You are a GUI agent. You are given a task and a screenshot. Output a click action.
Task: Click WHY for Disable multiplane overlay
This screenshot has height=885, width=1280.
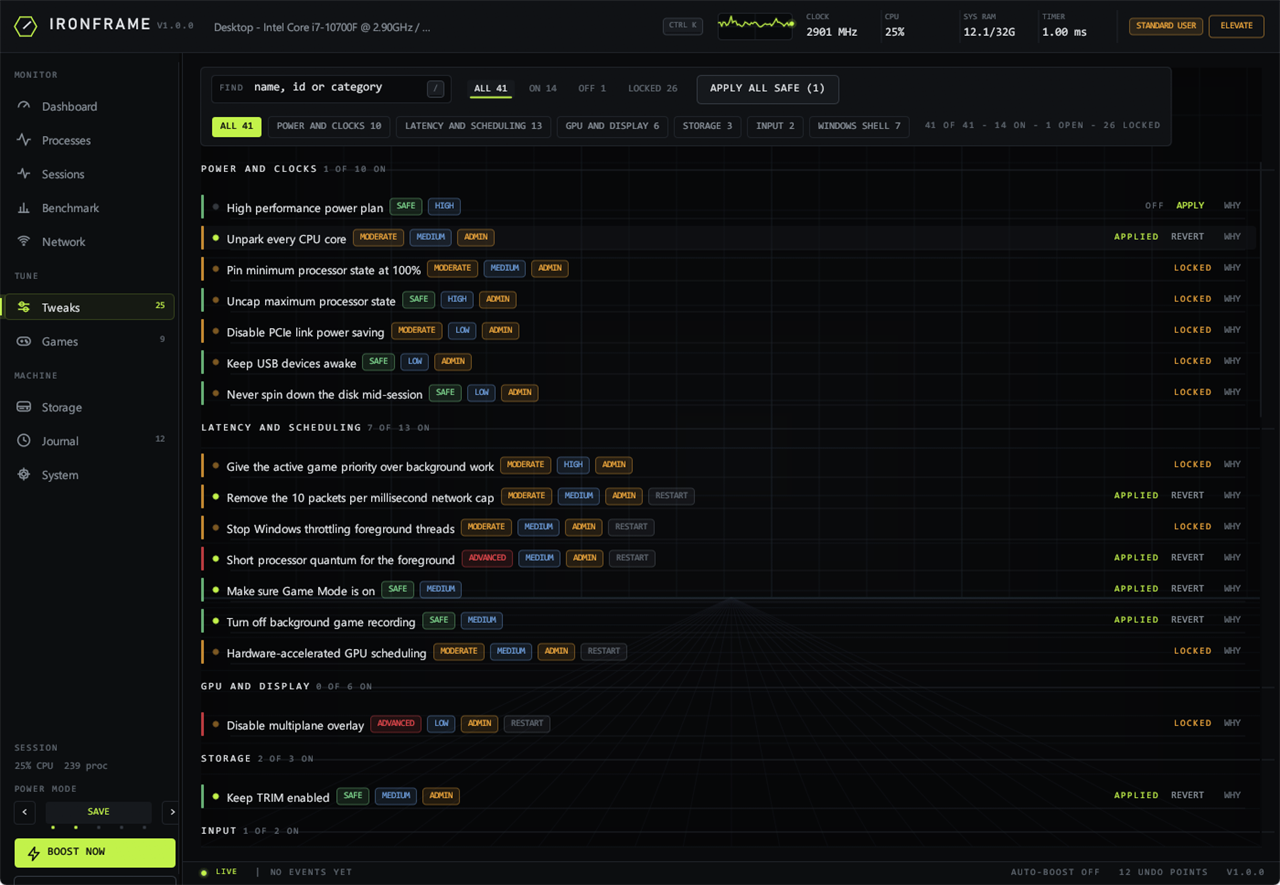pyautogui.click(x=1232, y=723)
